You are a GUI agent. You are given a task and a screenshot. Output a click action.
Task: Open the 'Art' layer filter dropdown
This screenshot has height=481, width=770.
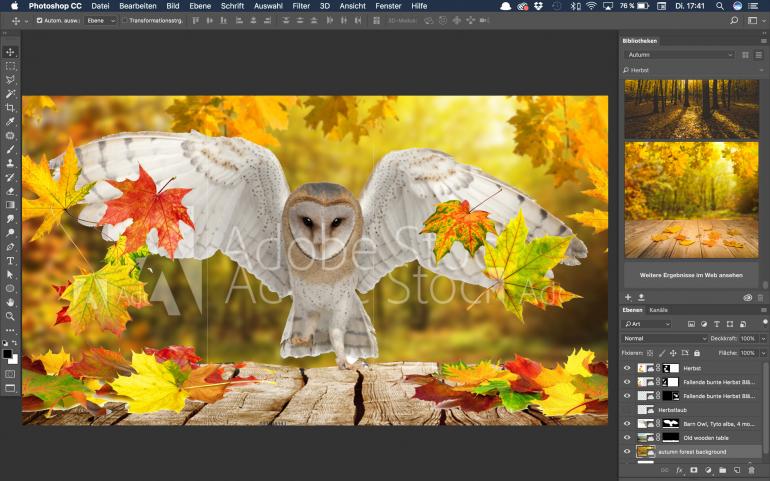[x=647, y=324]
